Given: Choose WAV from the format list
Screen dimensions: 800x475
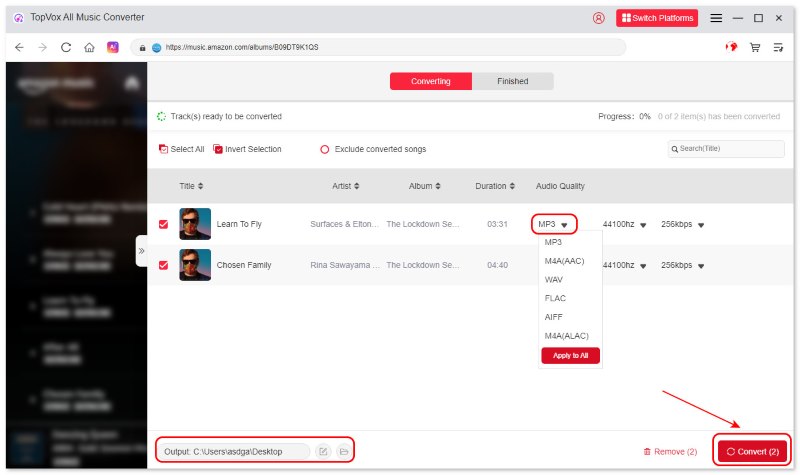Looking at the screenshot, I should (554, 280).
